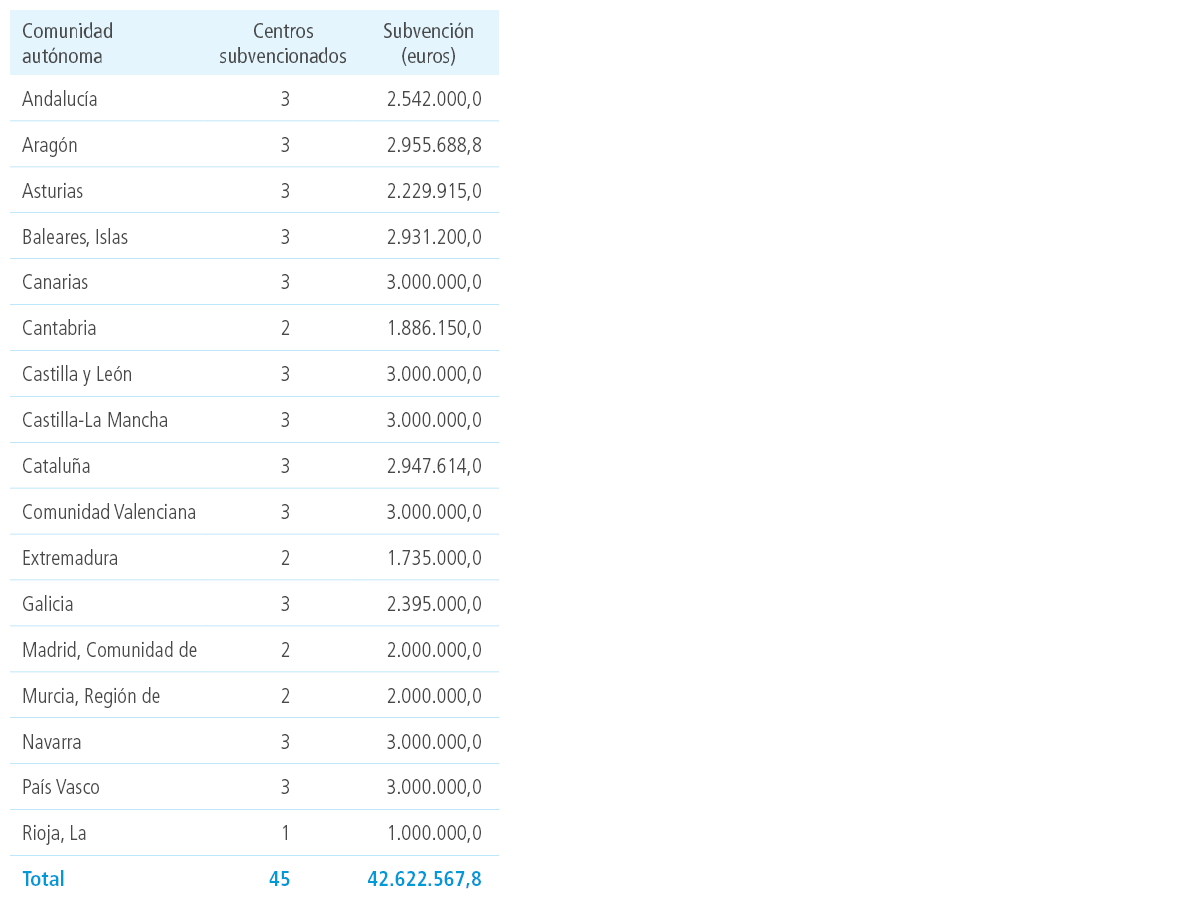Click the Centros subvencionados column header
The image size is (1180, 911).
pyautogui.click(x=283, y=44)
